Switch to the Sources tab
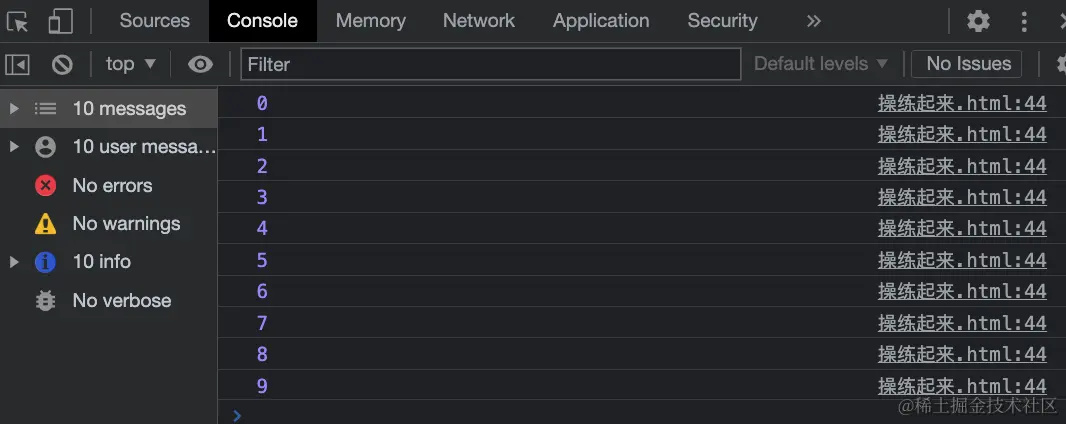 click(x=154, y=21)
